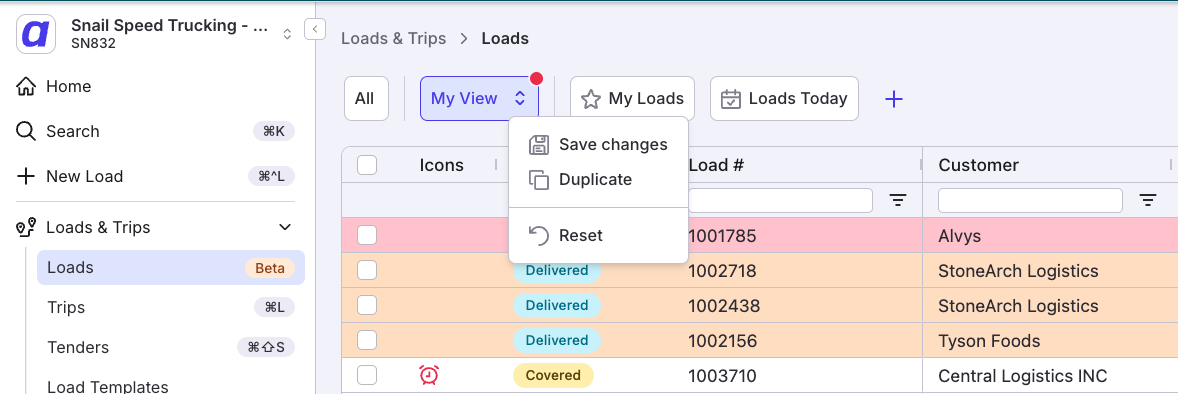Select the Loads Today view tab
The height and width of the screenshot is (394, 1178).
[x=784, y=98]
